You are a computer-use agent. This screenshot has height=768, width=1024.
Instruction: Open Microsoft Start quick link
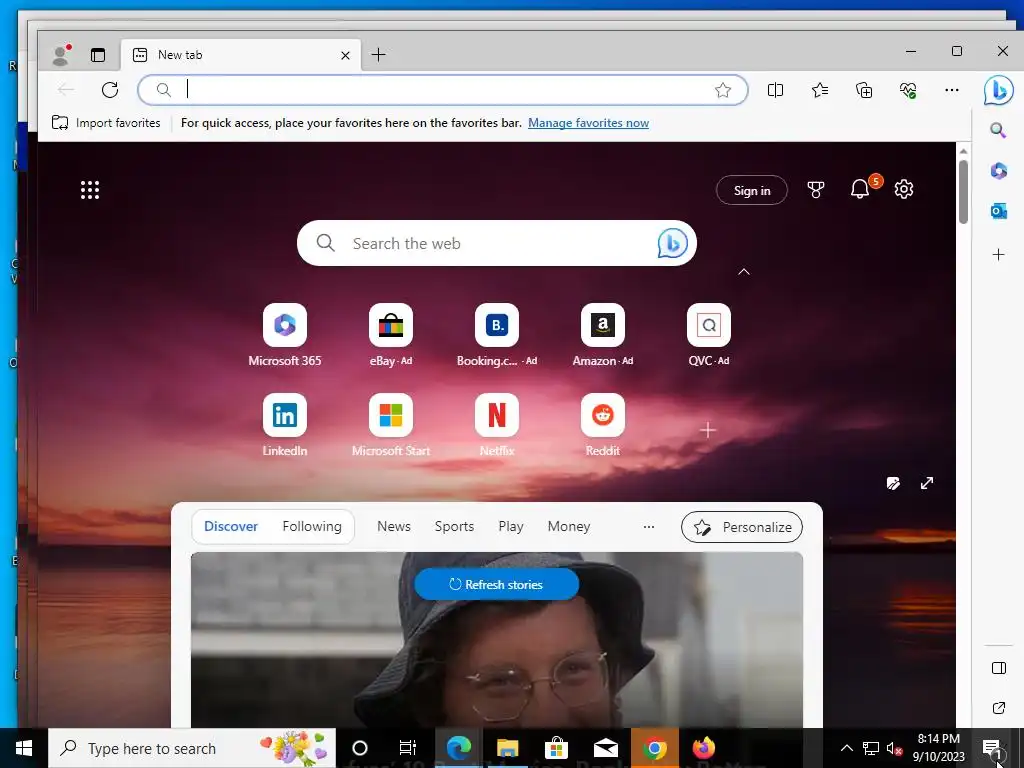[391, 425]
